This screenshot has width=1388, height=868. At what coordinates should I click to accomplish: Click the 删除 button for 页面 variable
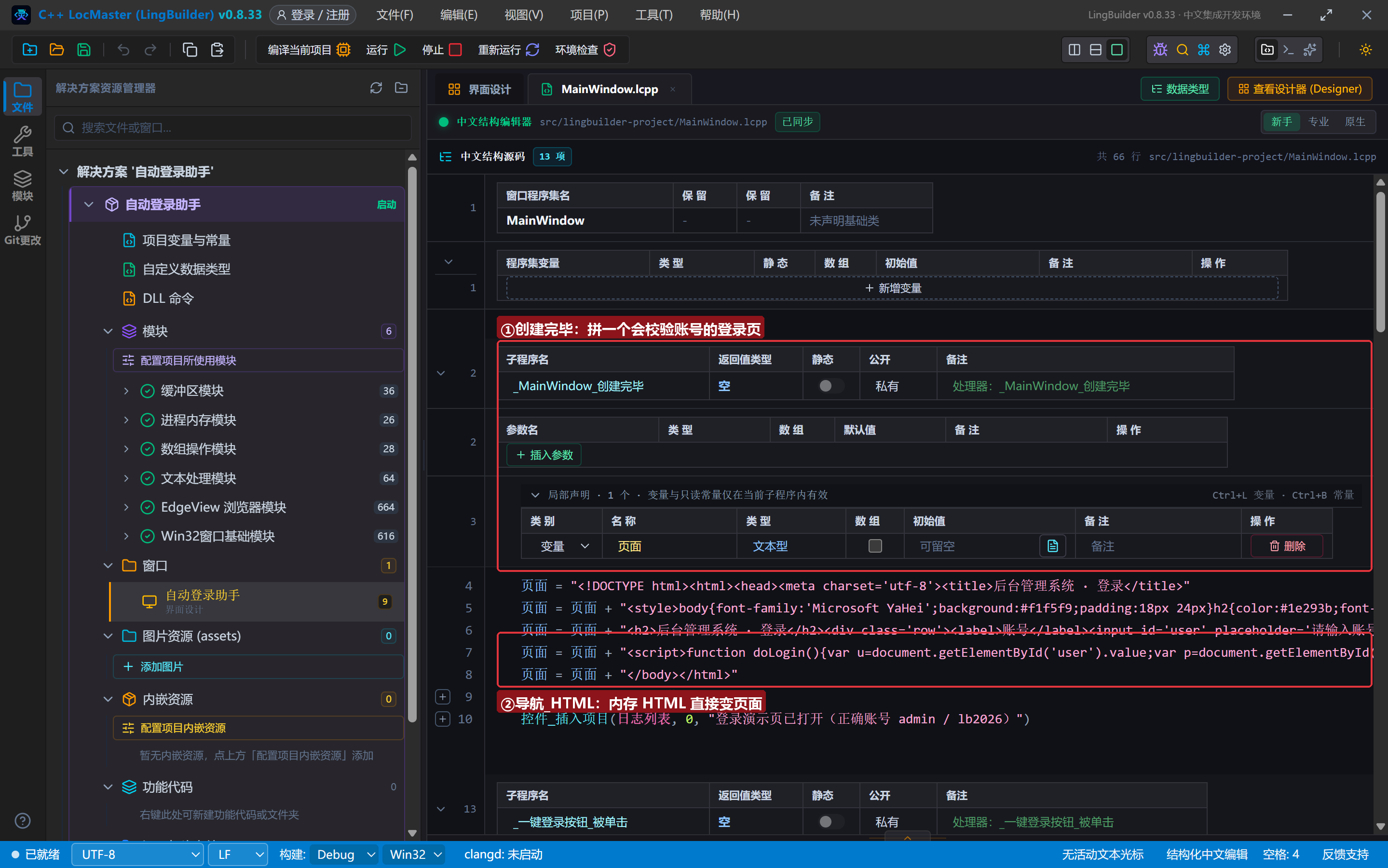coord(1287,546)
